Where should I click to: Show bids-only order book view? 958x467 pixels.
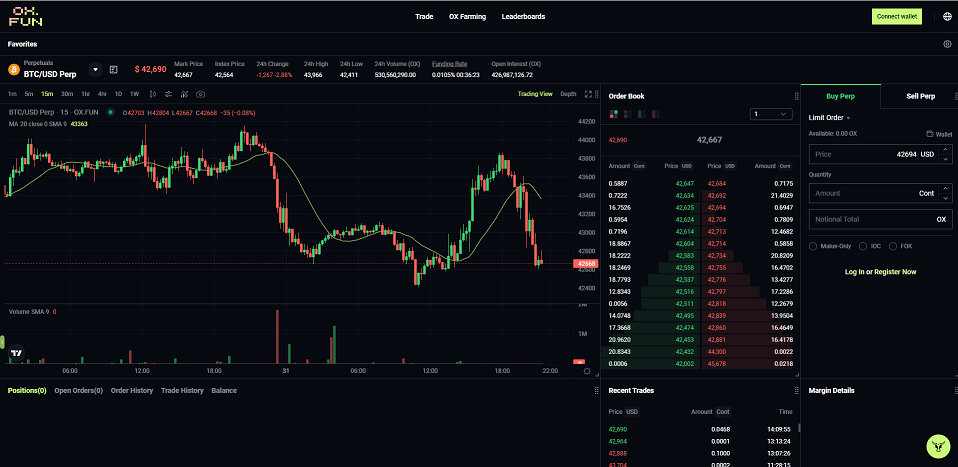[x=642, y=114]
